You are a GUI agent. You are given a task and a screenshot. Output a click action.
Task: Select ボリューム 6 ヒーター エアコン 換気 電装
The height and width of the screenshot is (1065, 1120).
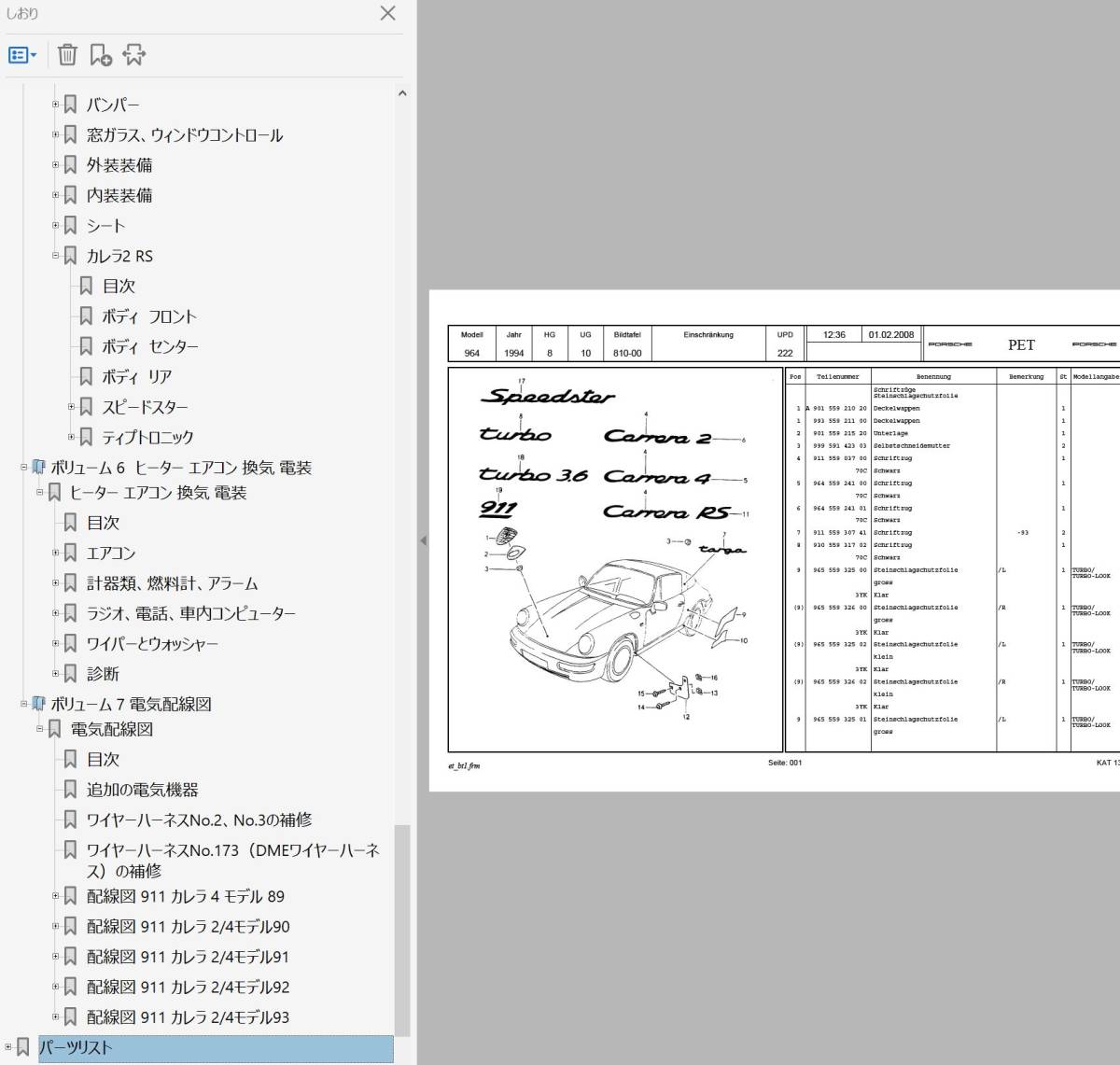pyautogui.click(x=181, y=467)
